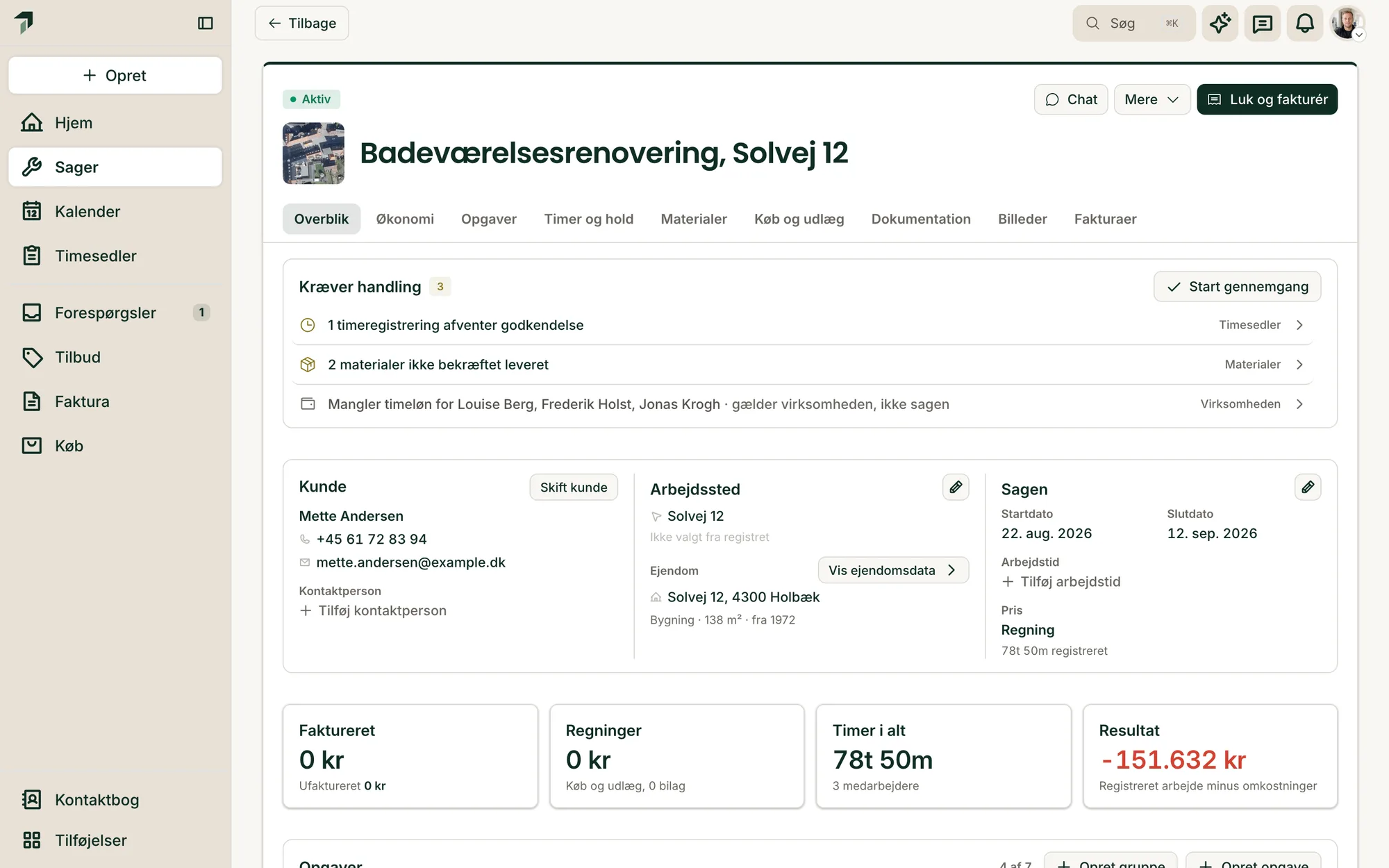Open Forespørgsler in the sidebar
Screen dimensions: 1389x868
(115, 313)
